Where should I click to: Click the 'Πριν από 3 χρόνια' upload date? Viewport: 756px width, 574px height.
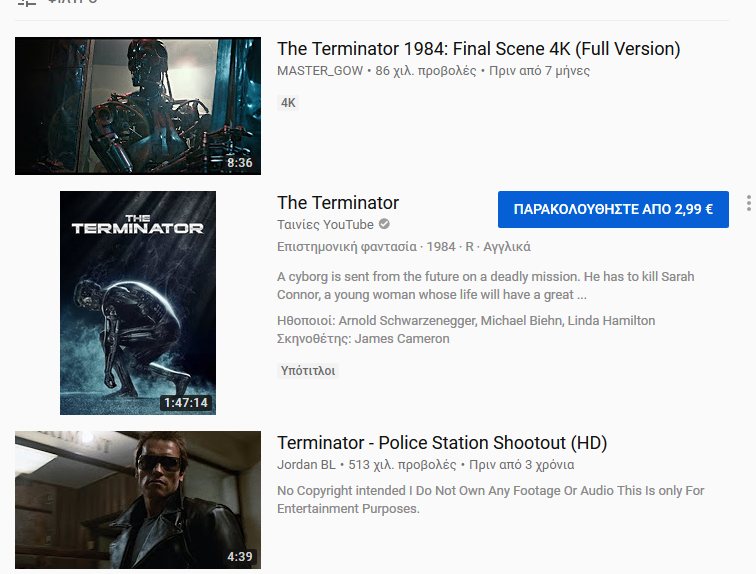point(522,465)
